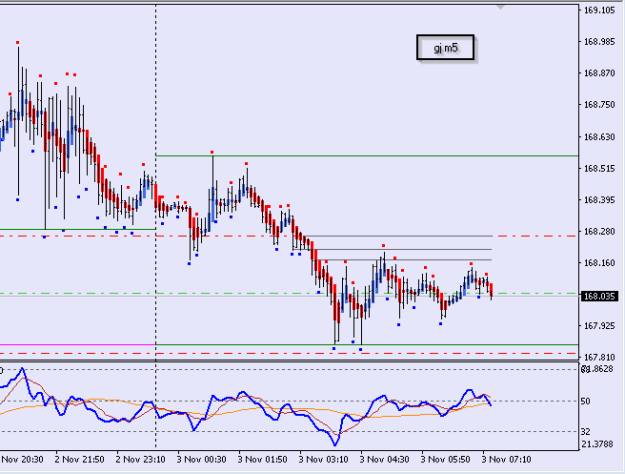This screenshot has height=474, width=625.
Task: Click the 'gj m5' label box
Action: [x=445, y=47]
